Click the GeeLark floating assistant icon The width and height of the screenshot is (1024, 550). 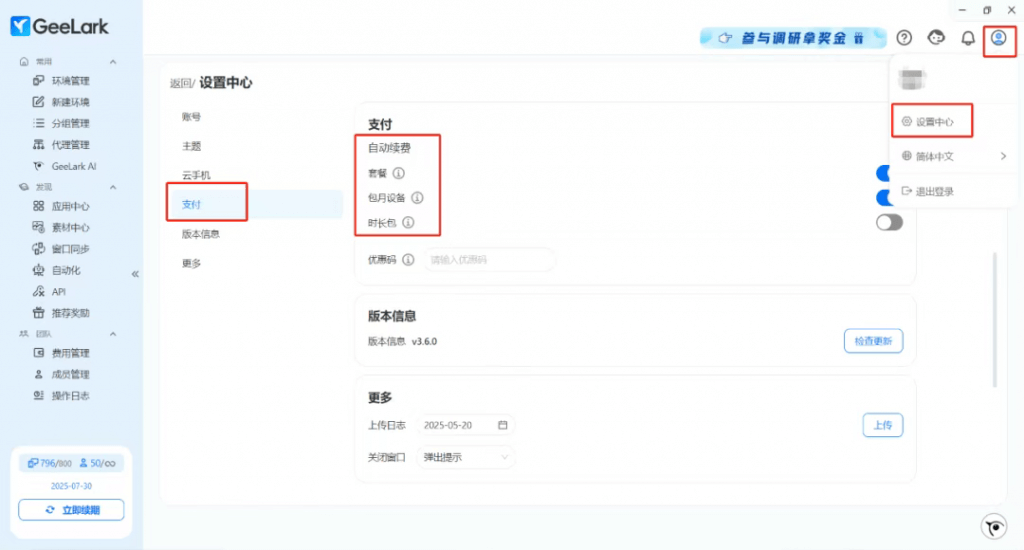click(993, 527)
